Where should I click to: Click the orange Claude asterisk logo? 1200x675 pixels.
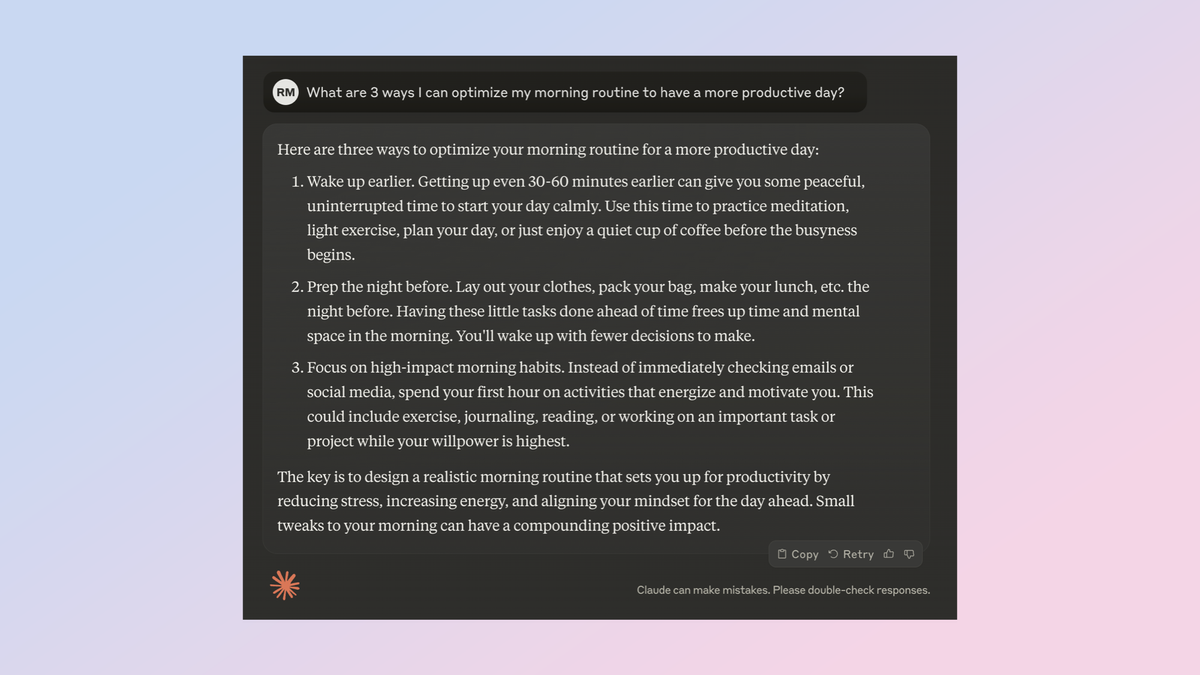click(x=285, y=585)
